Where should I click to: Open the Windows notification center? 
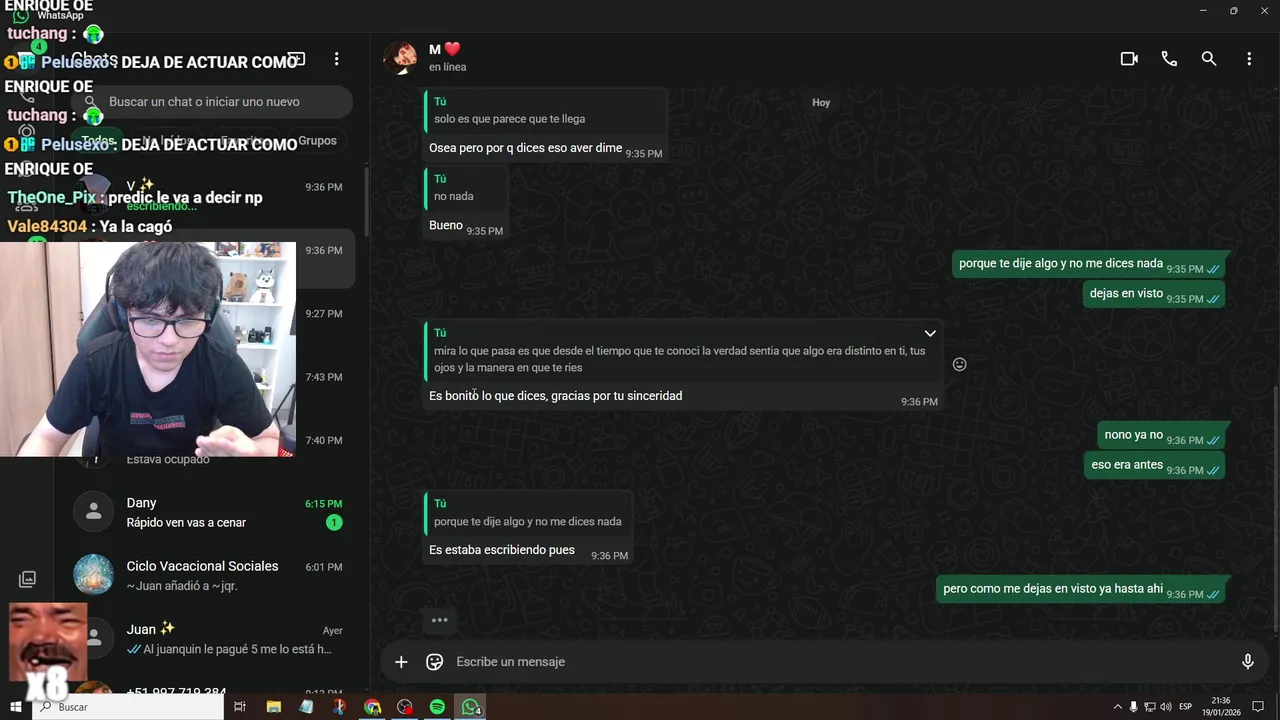click(x=1258, y=707)
